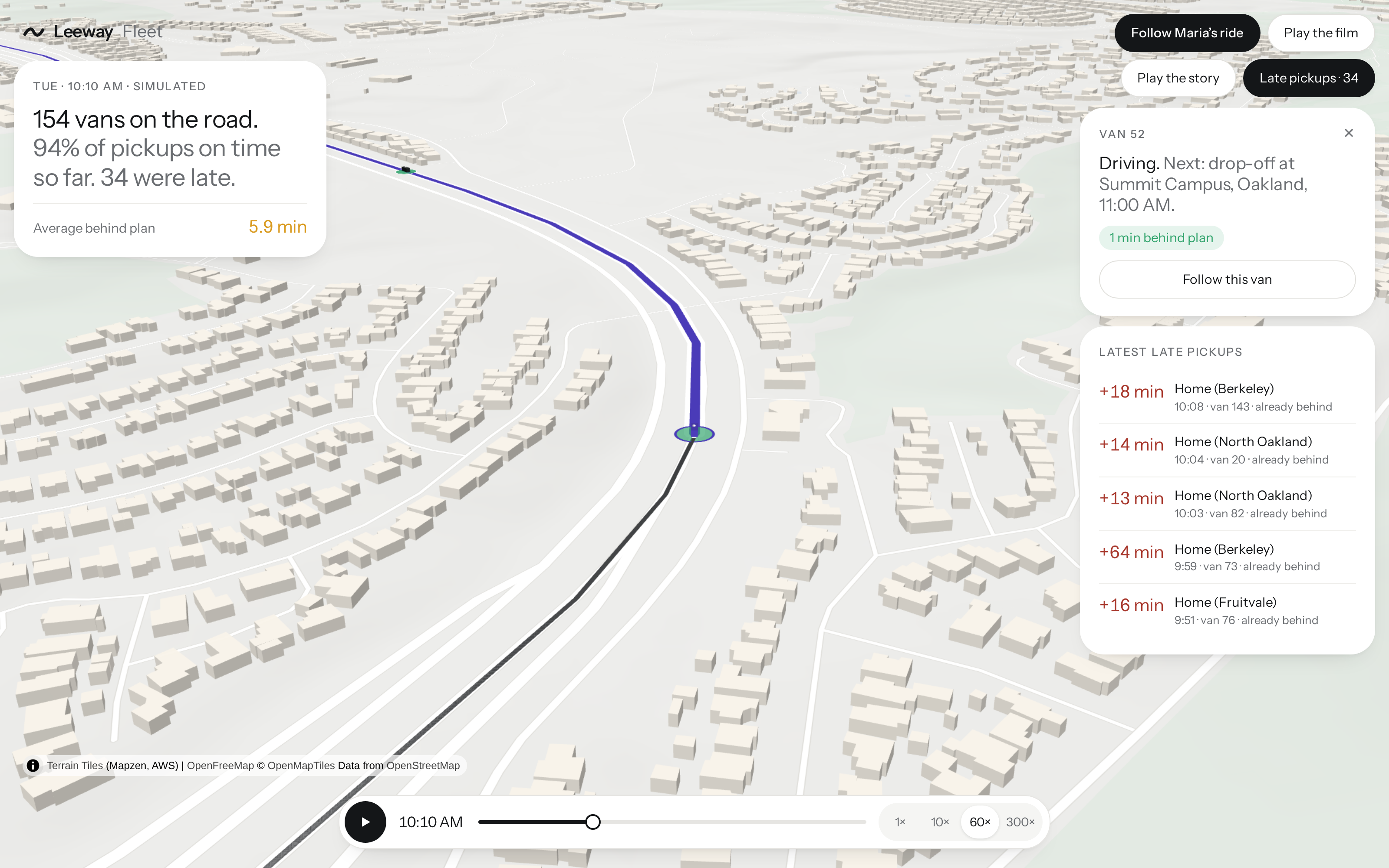
Task: Start playback with the play button
Action: [x=365, y=822]
